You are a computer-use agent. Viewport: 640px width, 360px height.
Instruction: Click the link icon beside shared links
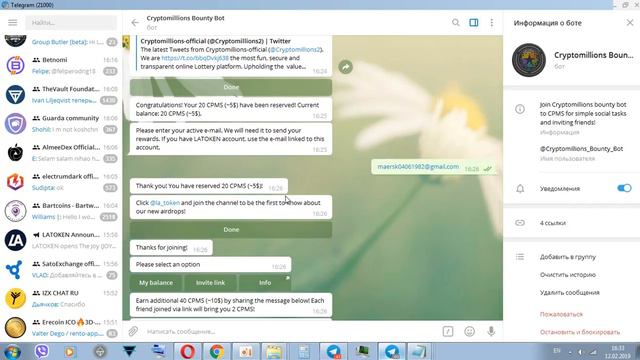click(x=520, y=223)
